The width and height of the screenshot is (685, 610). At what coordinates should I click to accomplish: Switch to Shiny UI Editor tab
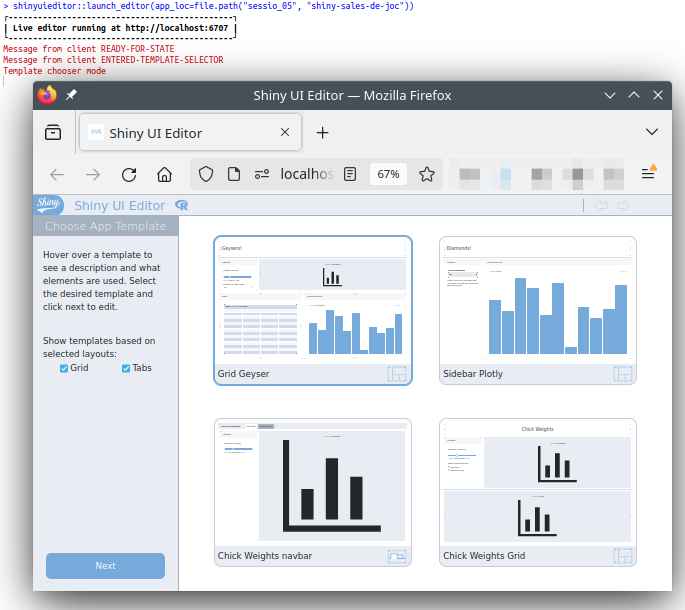tap(180, 132)
